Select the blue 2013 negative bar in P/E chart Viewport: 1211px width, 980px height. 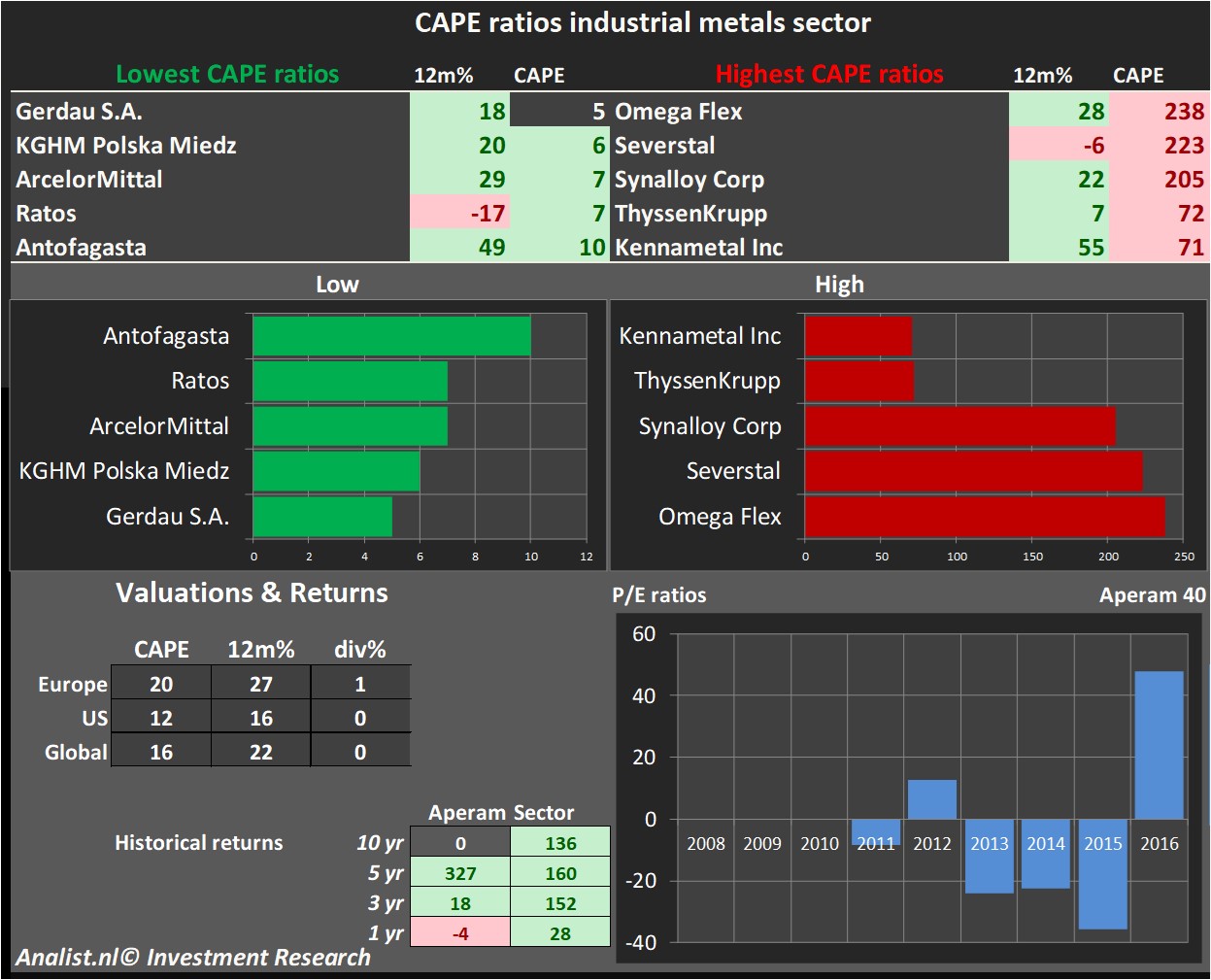coord(990,856)
